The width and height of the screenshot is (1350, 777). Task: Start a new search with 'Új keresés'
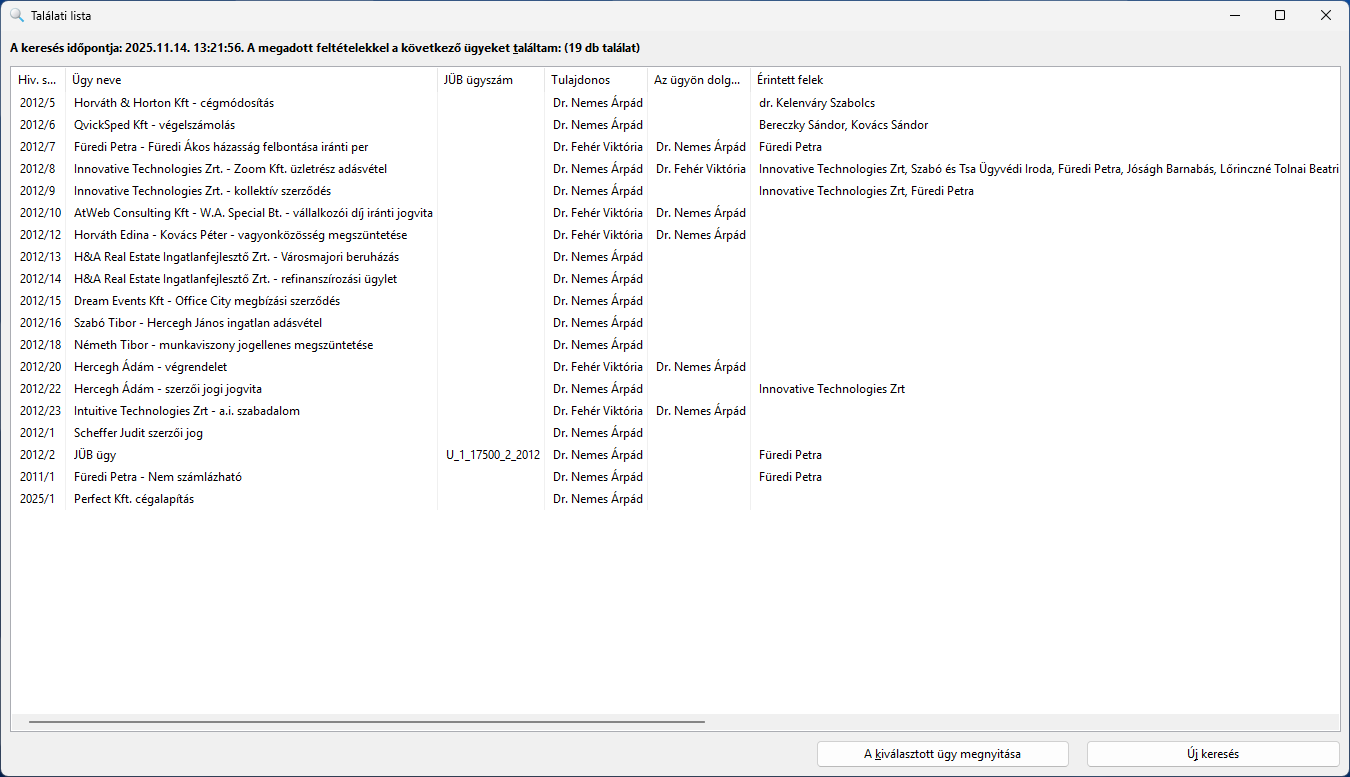click(1212, 754)
